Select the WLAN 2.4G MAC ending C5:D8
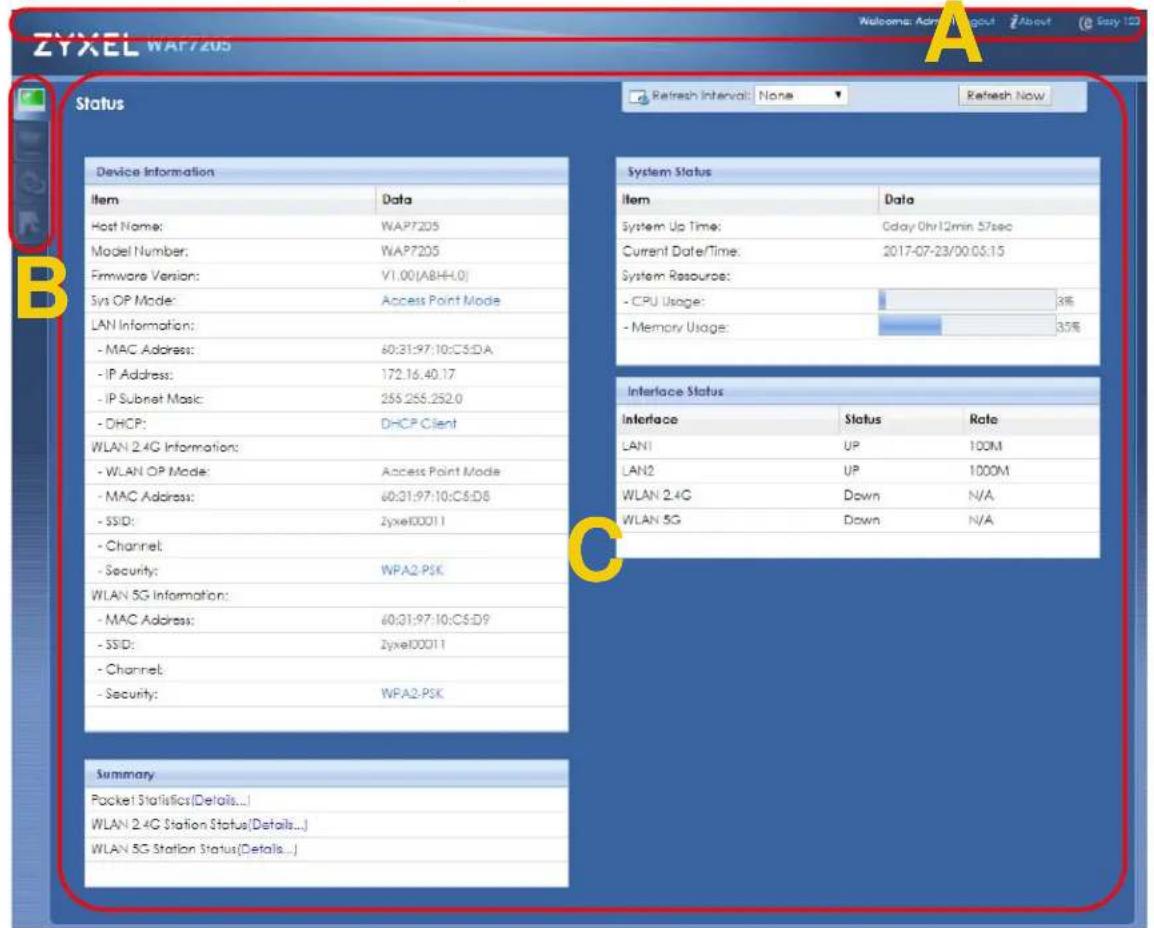Image resolution: width=1154 pixels, height=928 pixels. 436,497
